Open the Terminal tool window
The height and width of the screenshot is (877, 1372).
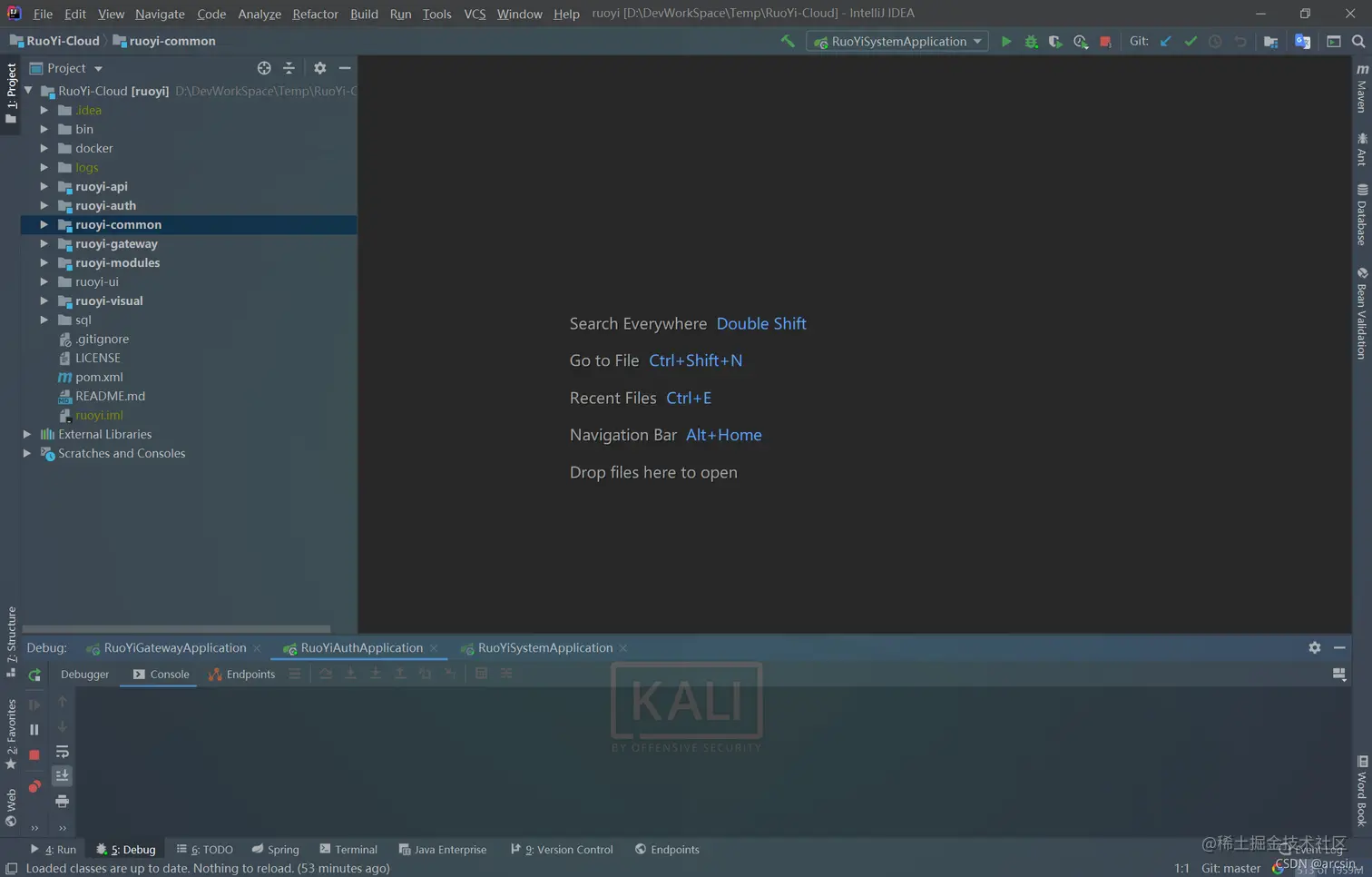[348, 849]
